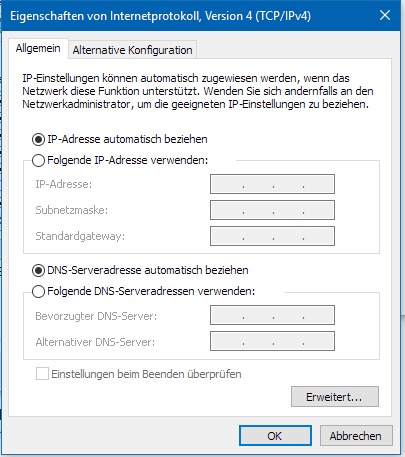Select IP-Adresse automatisch beziehen radio button
The height and width of the screenshot is (457, 405).
pyautogui.click(x=38, y=139)
